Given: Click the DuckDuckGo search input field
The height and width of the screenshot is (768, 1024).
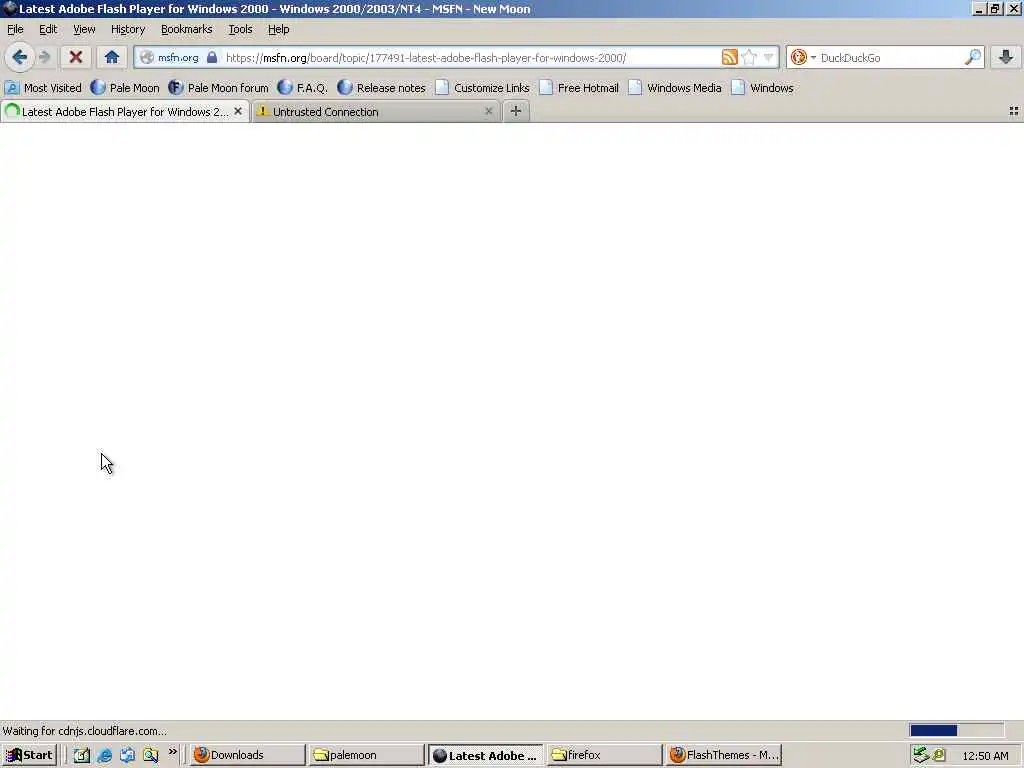Looking at the screenshot, I should pyautogui.click(x=889, y=57).
